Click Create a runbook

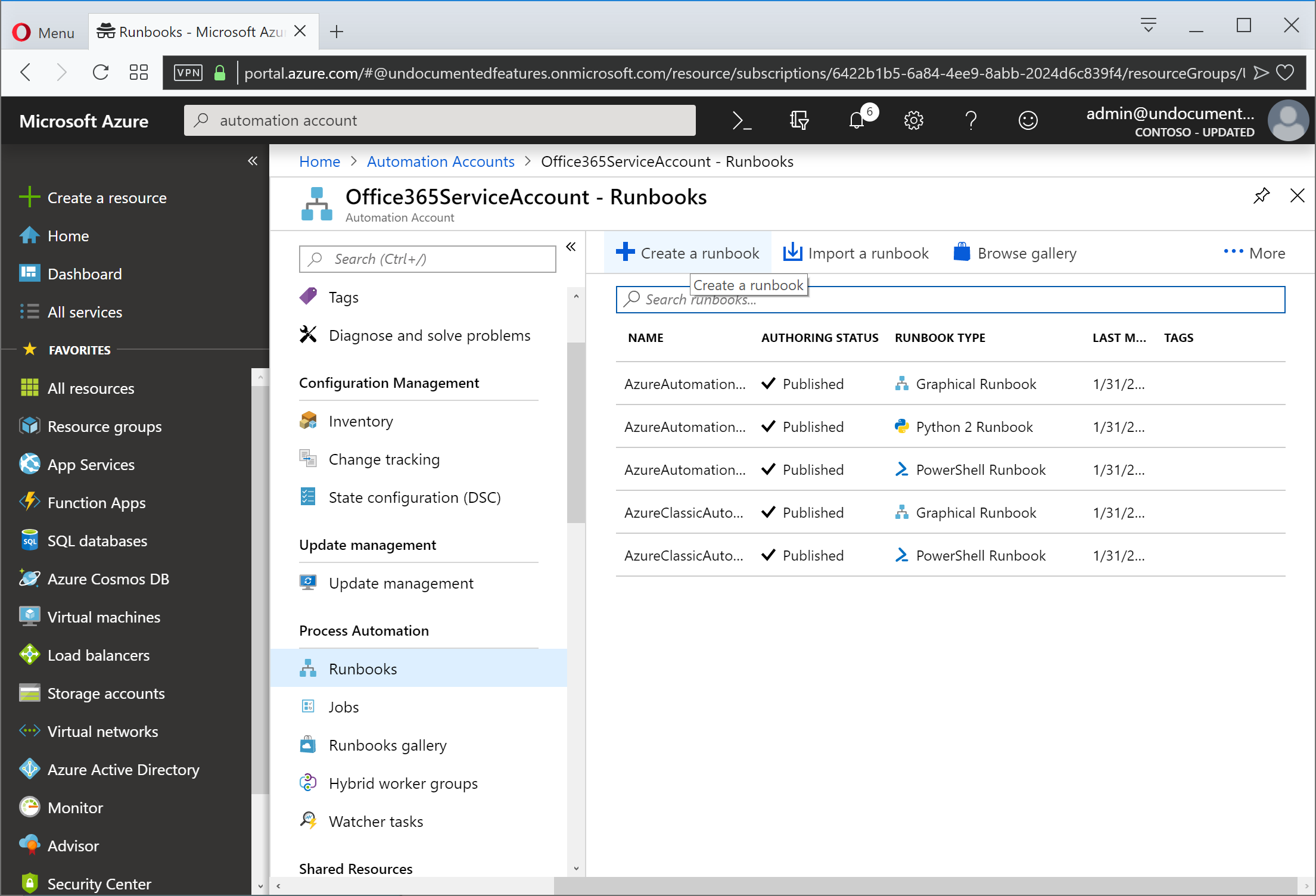tap(687, 253)
